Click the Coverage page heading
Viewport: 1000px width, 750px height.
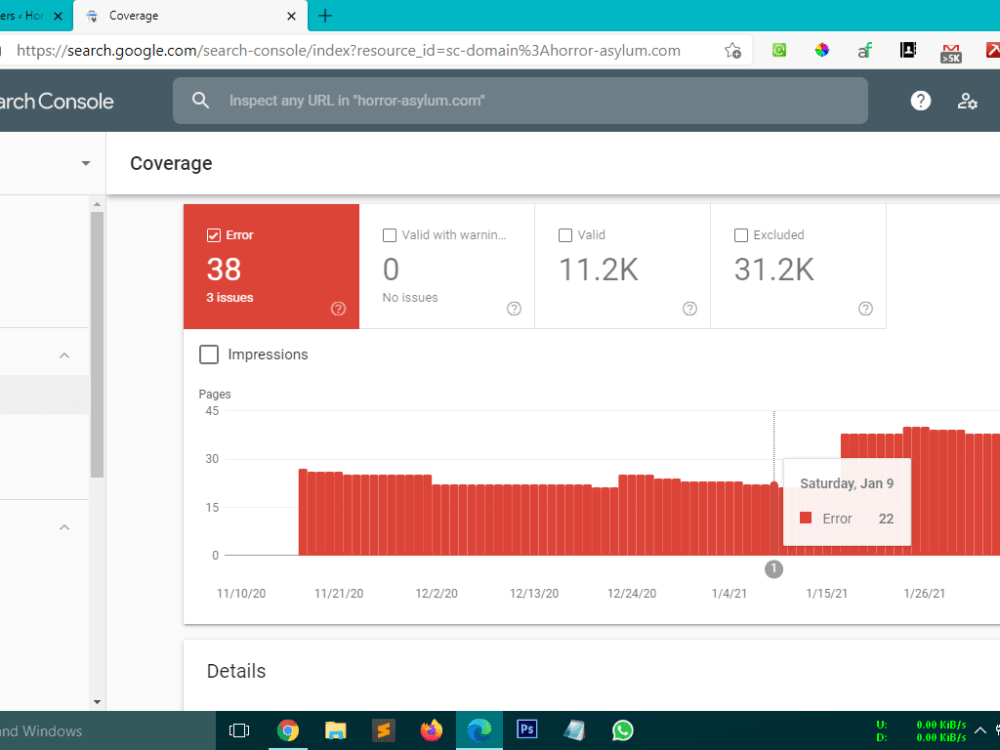(171, 163)
